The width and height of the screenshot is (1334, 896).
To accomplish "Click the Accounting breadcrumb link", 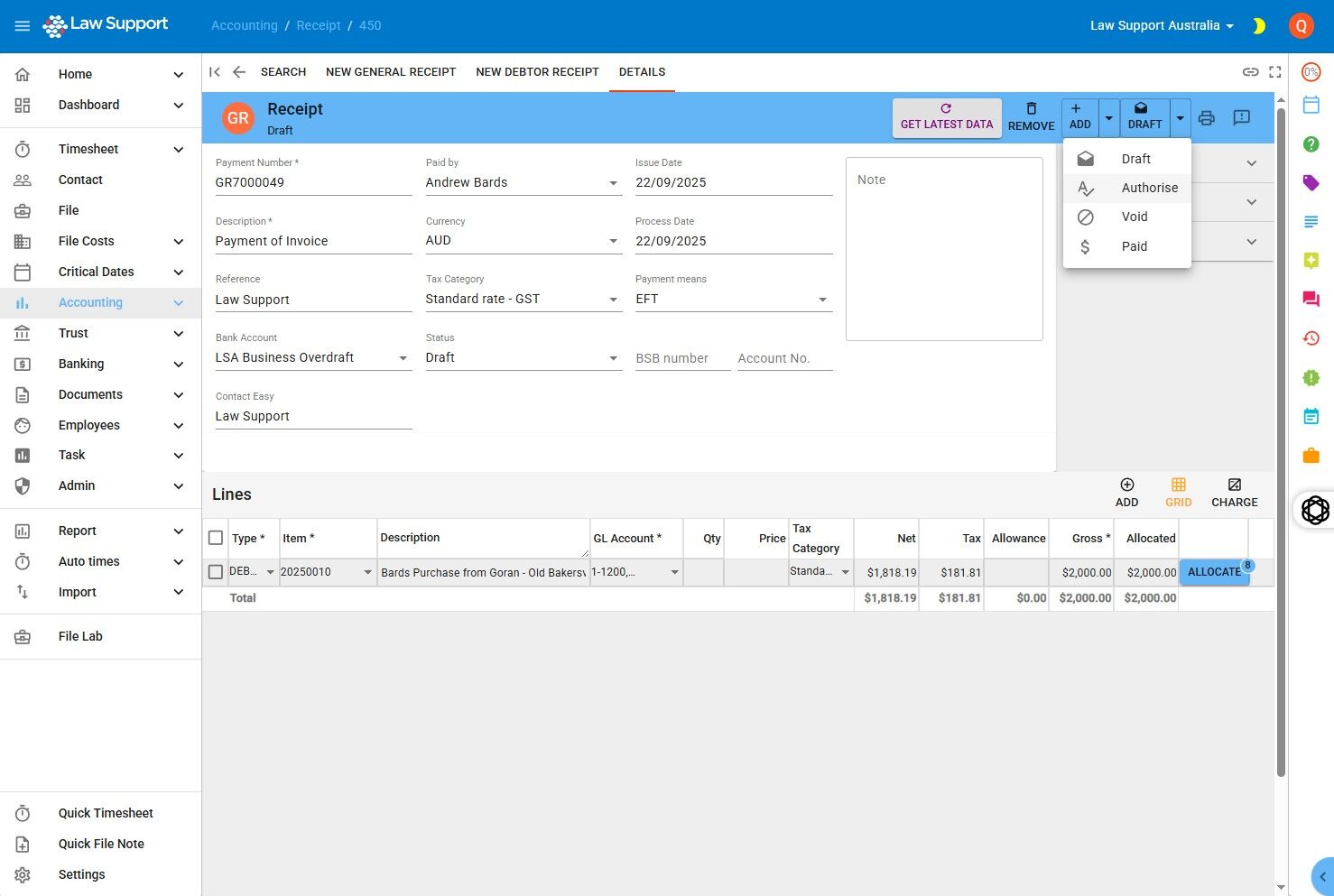I will tap(244, 26).
